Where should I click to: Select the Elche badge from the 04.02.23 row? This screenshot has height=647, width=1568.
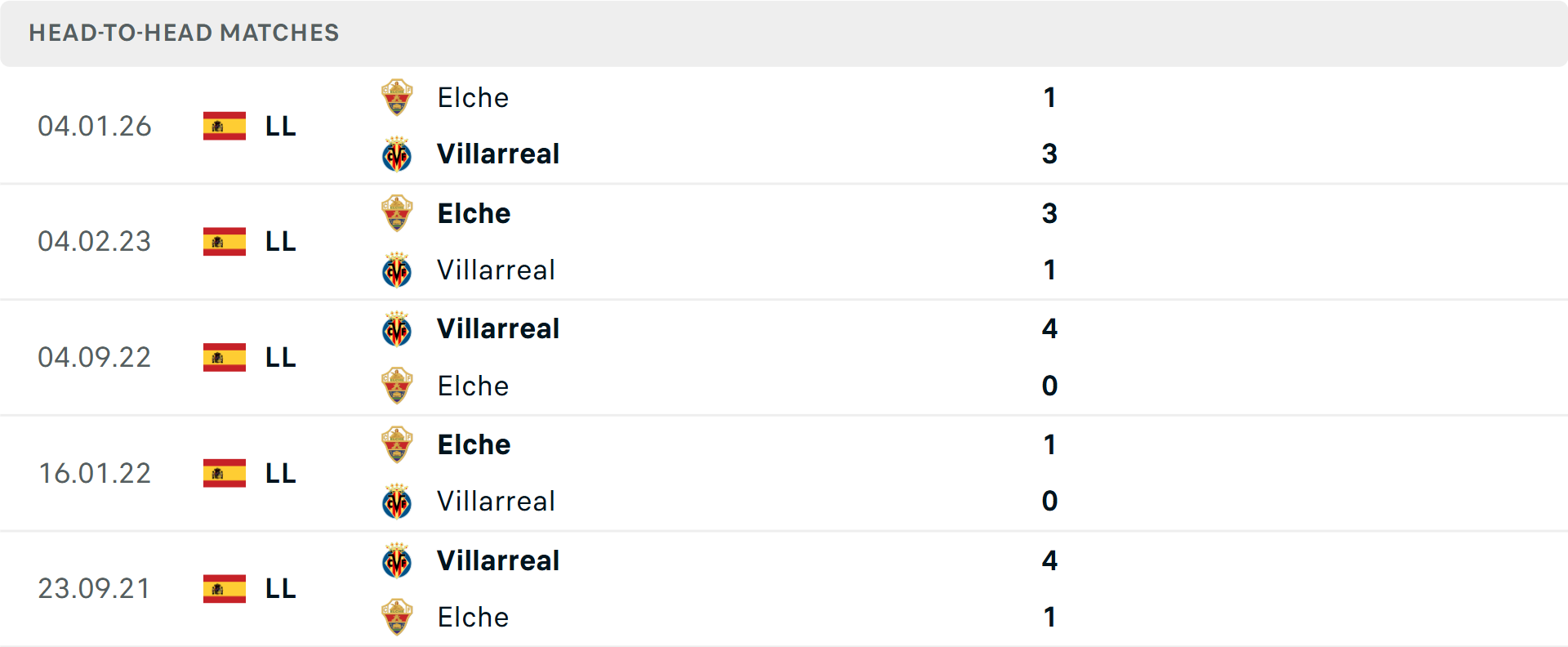click(x=397, y=213)
